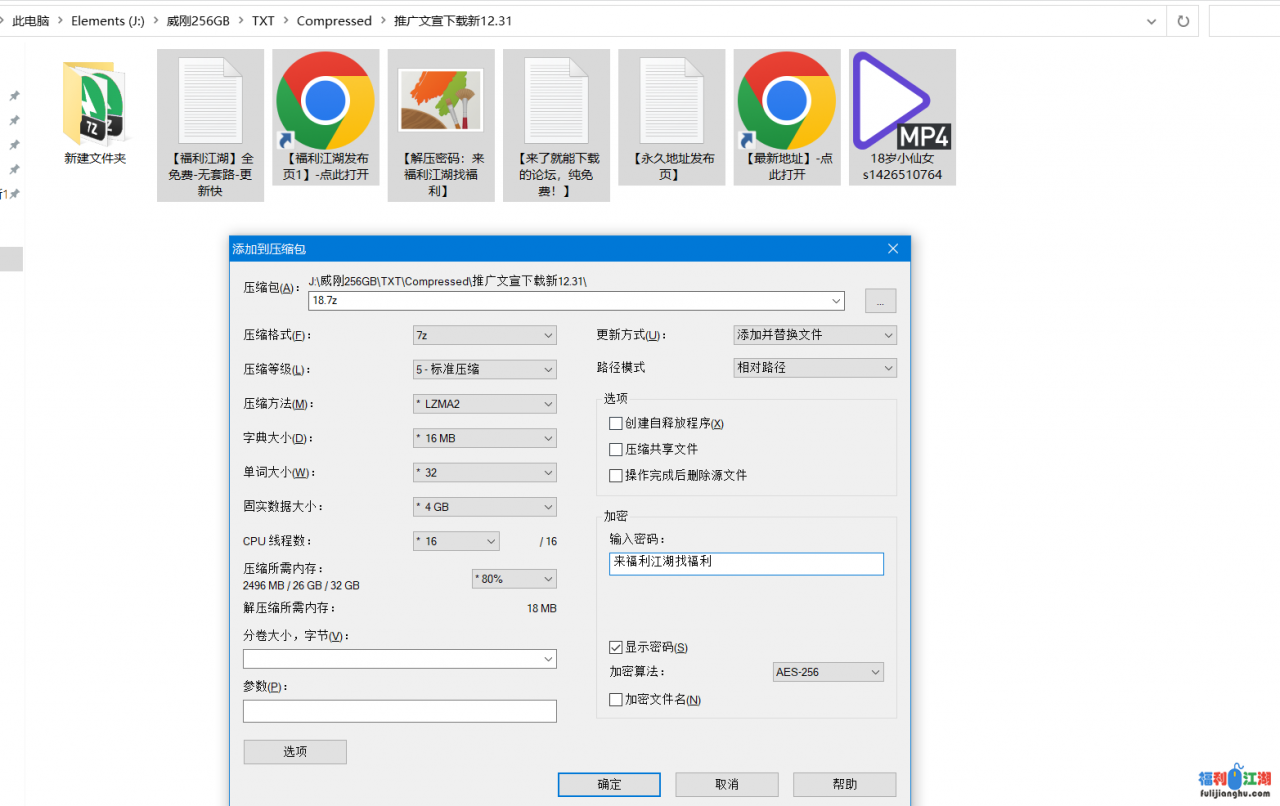Open archive path browser with ... button
1280x806 pixels.
coord(880,300)
